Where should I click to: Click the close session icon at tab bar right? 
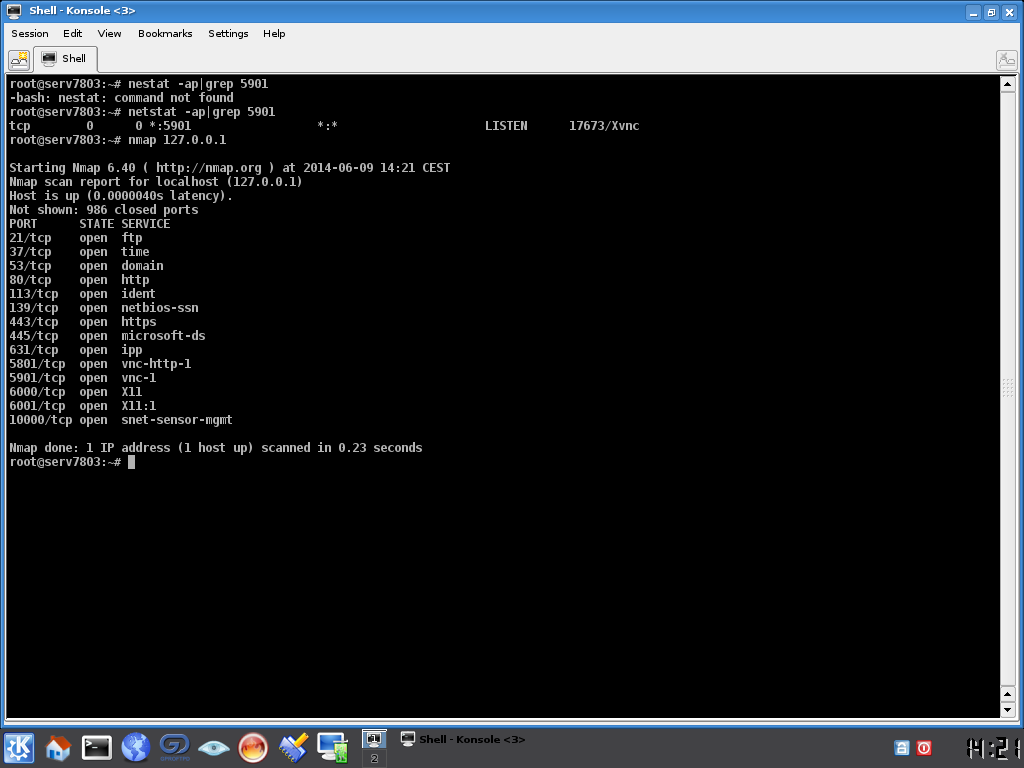[1006, 60]
